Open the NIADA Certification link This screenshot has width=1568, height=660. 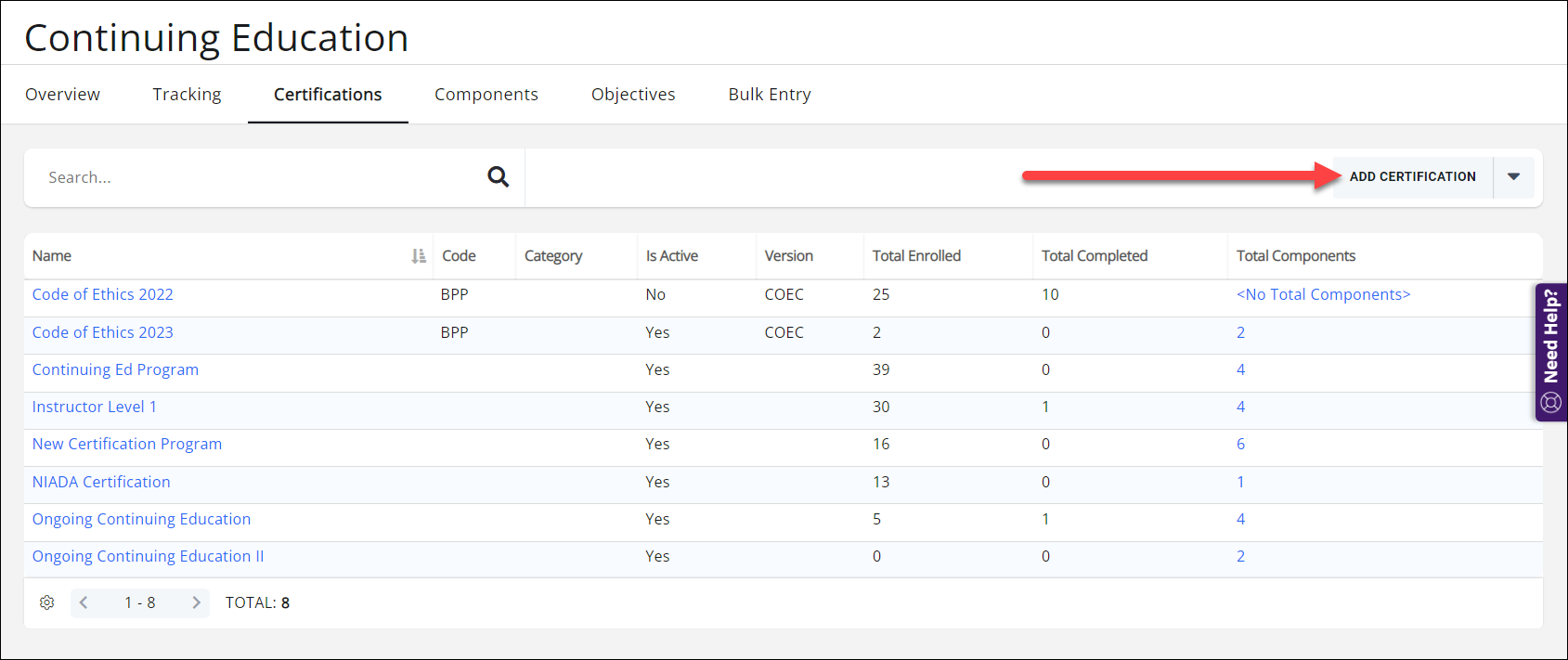tap(101, 482)
